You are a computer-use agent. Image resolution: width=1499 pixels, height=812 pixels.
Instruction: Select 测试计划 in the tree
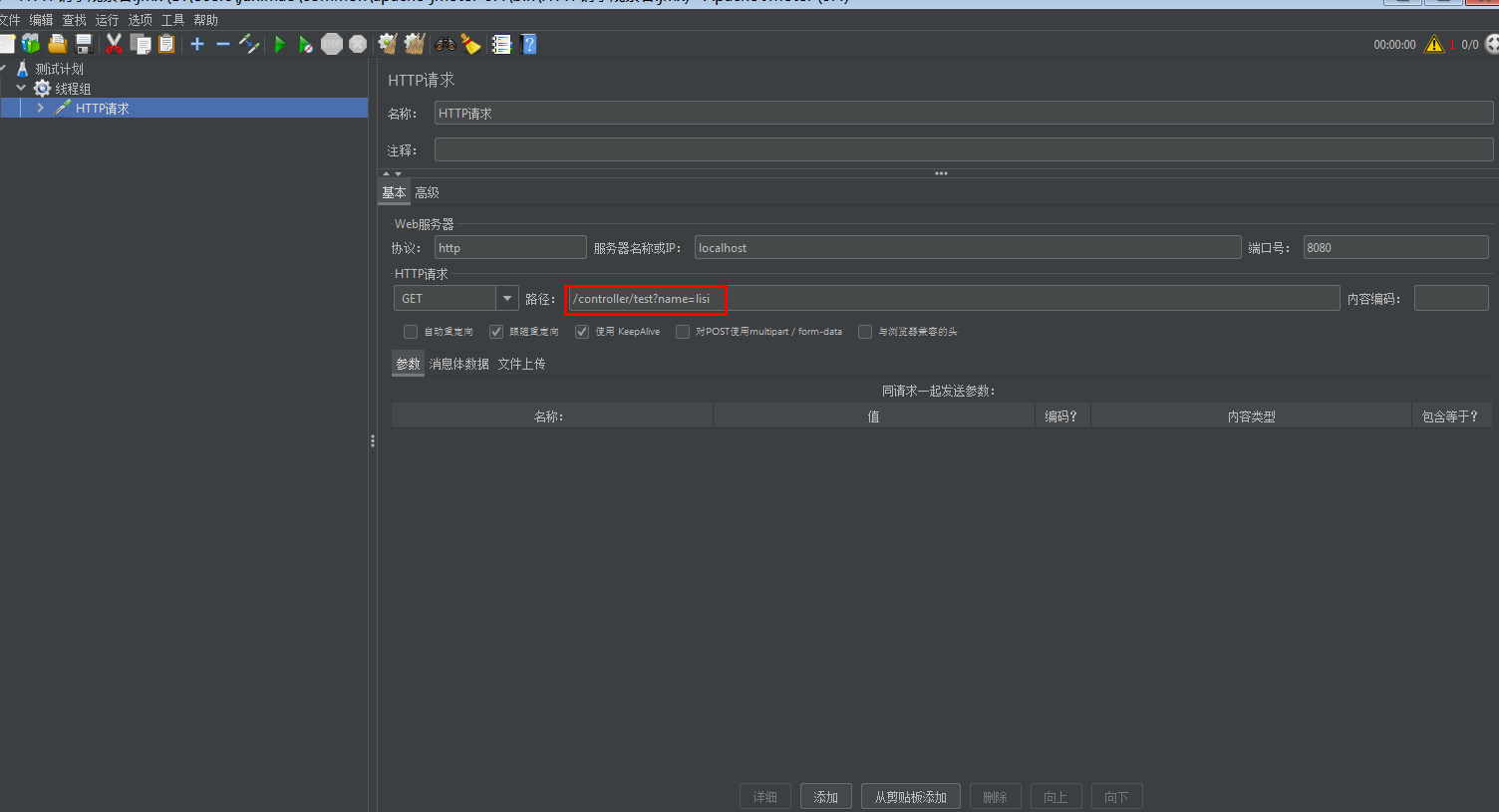[x=60, y=69]
